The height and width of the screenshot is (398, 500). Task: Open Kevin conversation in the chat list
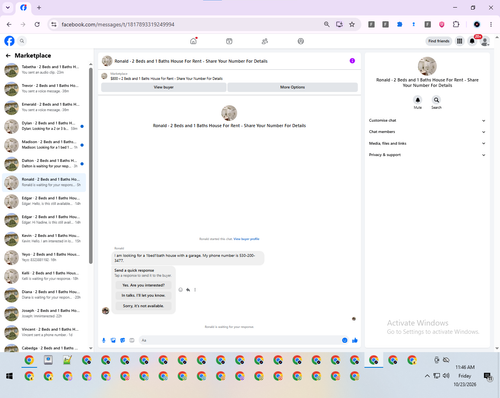click(x=45, y=238)
